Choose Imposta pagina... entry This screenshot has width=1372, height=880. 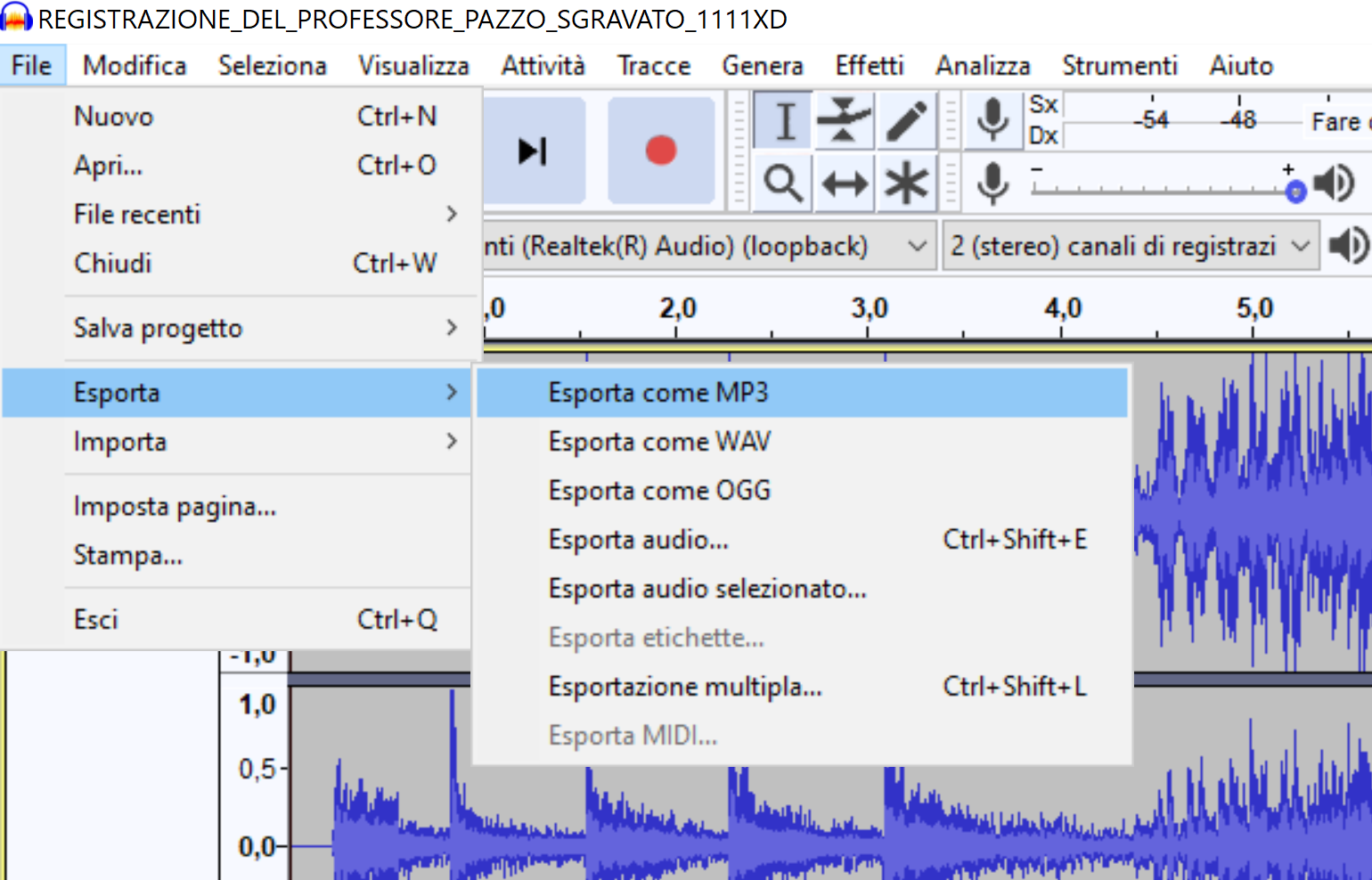tap(237, 507)
